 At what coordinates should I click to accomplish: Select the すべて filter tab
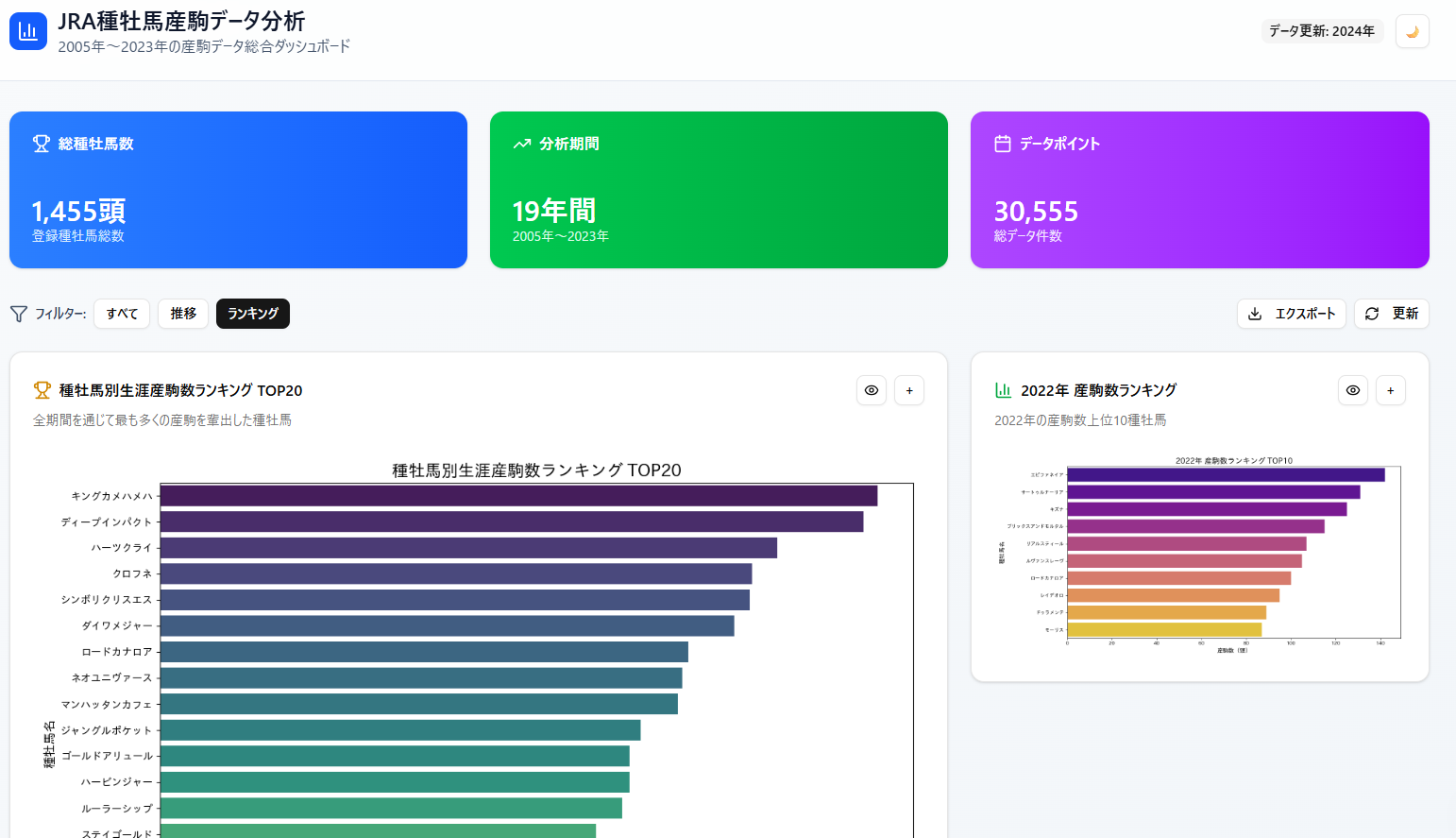[122, 314]
